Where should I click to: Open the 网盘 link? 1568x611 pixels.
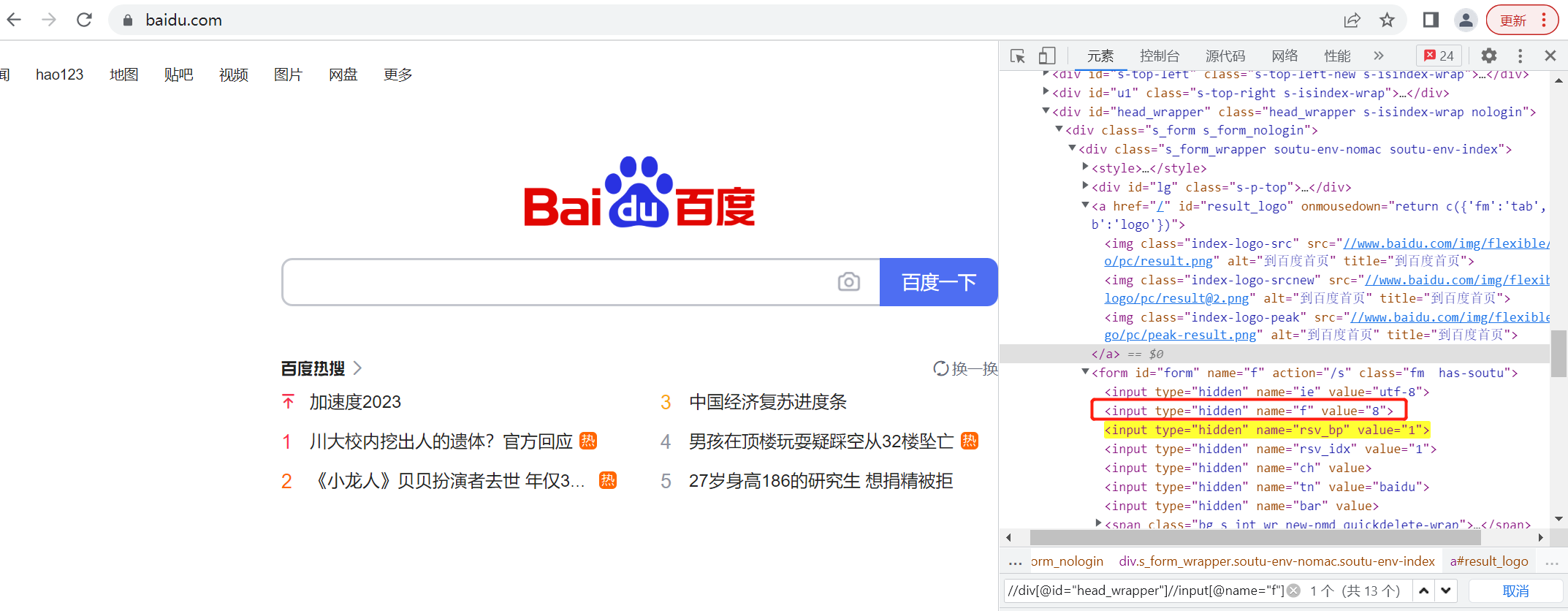[343, 75]
